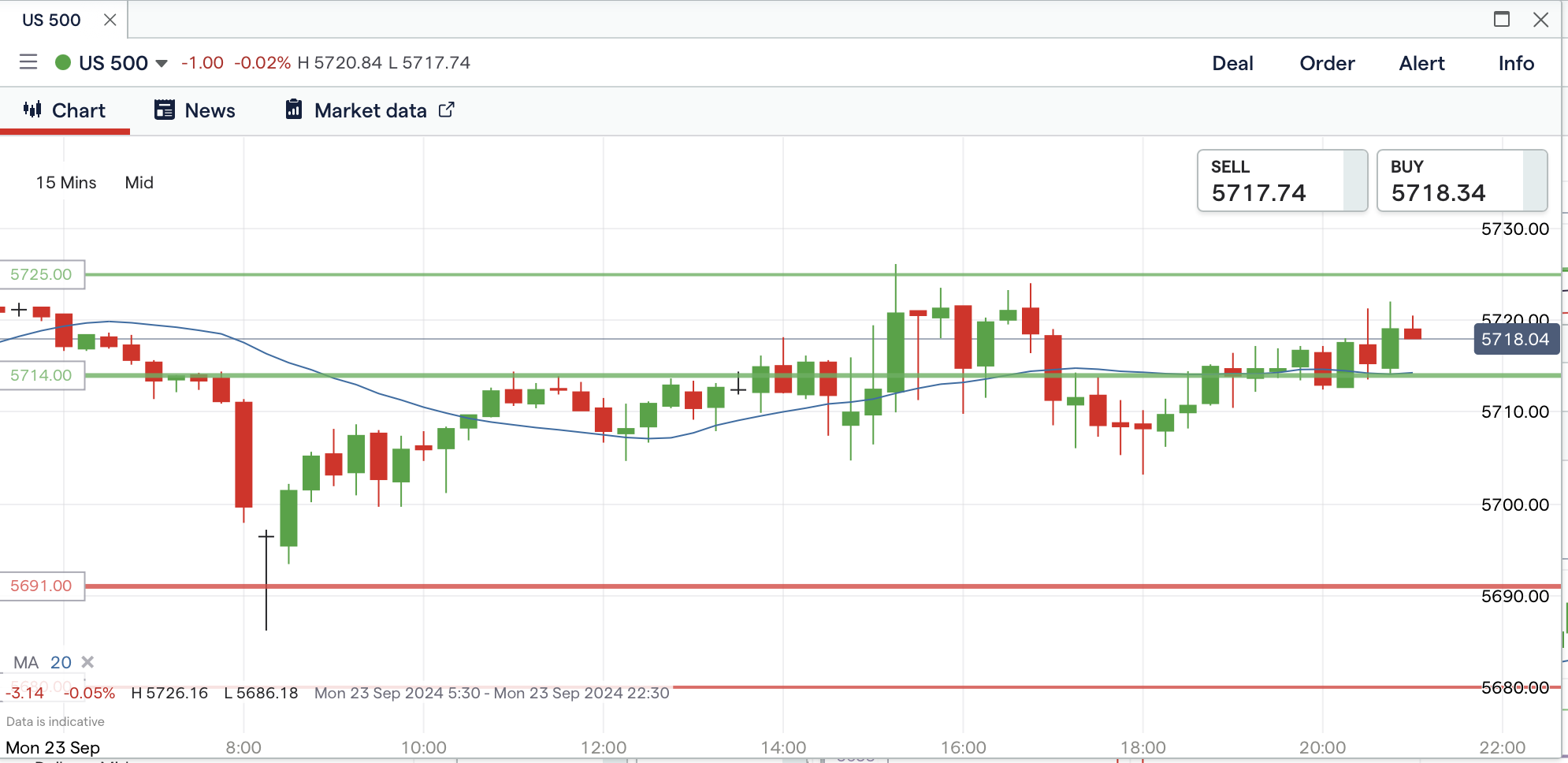Maximize the chart window
1568x763 pixels.
(1502, 20)
